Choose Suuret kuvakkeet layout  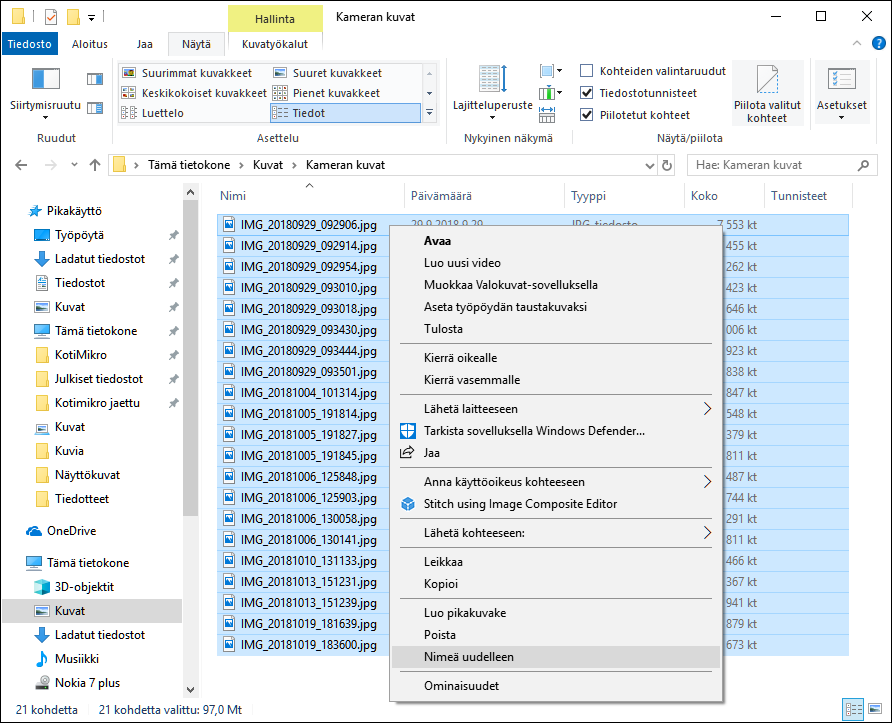(x=336, y=73)
